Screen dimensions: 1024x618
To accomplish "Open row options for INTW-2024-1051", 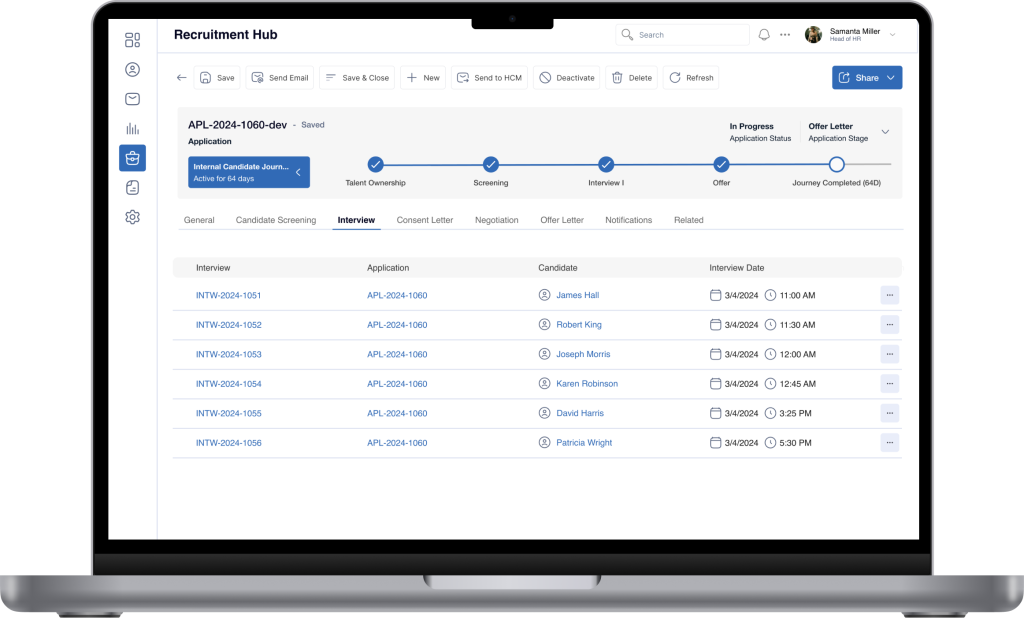I will pyautogui.click(x=889, y=295).
